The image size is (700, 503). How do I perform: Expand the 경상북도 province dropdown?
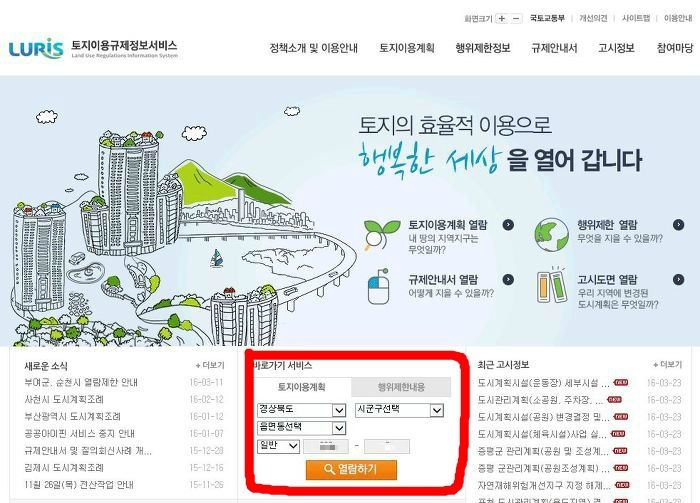(x=302, y=410)
